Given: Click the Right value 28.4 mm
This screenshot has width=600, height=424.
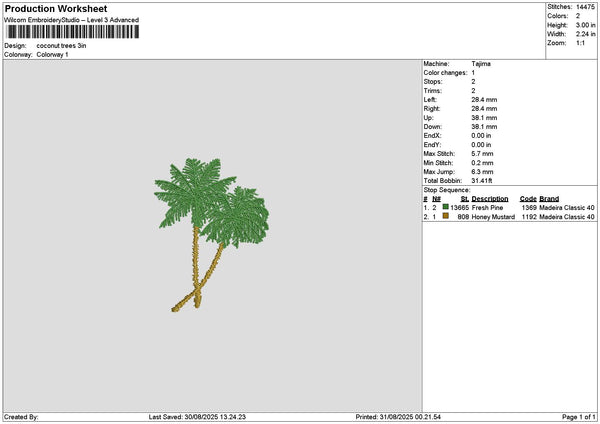Looking at the screenshot, I should (484, 109).
